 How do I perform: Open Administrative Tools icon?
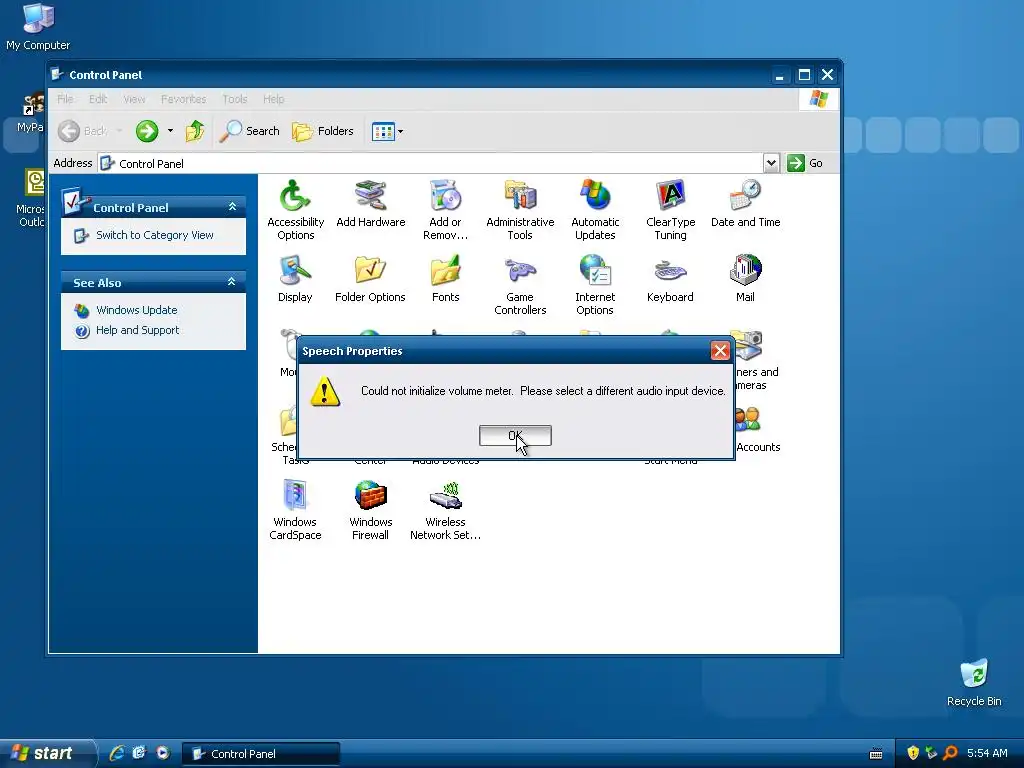click(x=520, y=210)
